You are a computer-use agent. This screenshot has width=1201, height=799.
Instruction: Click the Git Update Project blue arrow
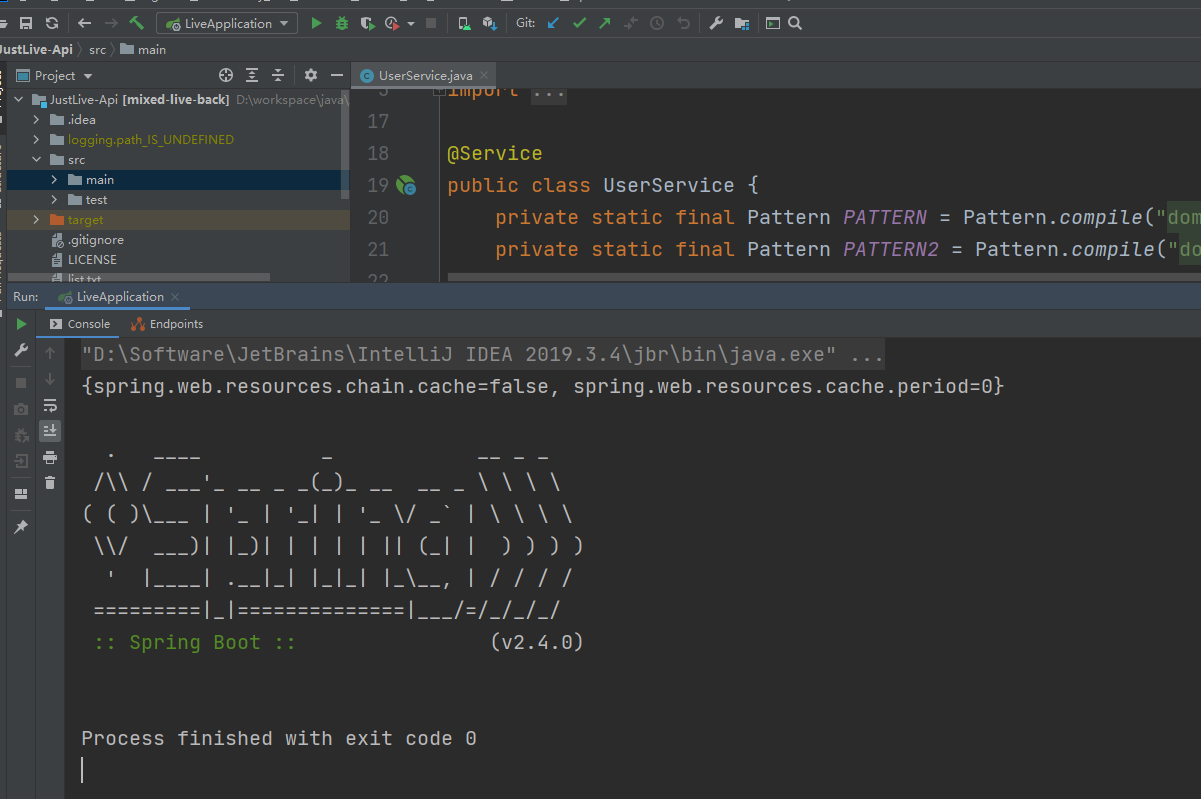pyautogui.click(x=553, y=23)
